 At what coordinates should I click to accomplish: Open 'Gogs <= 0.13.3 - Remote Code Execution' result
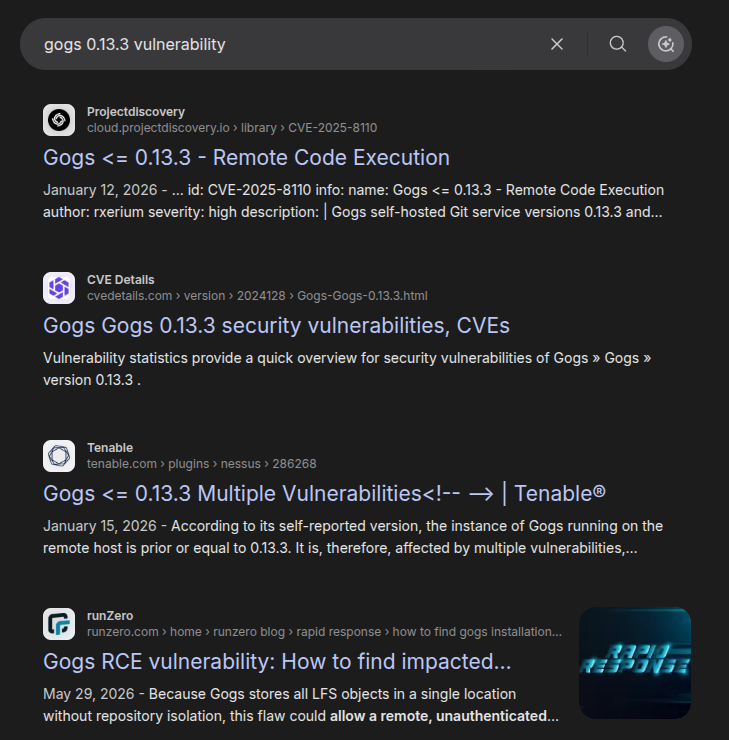coord(246,158)
